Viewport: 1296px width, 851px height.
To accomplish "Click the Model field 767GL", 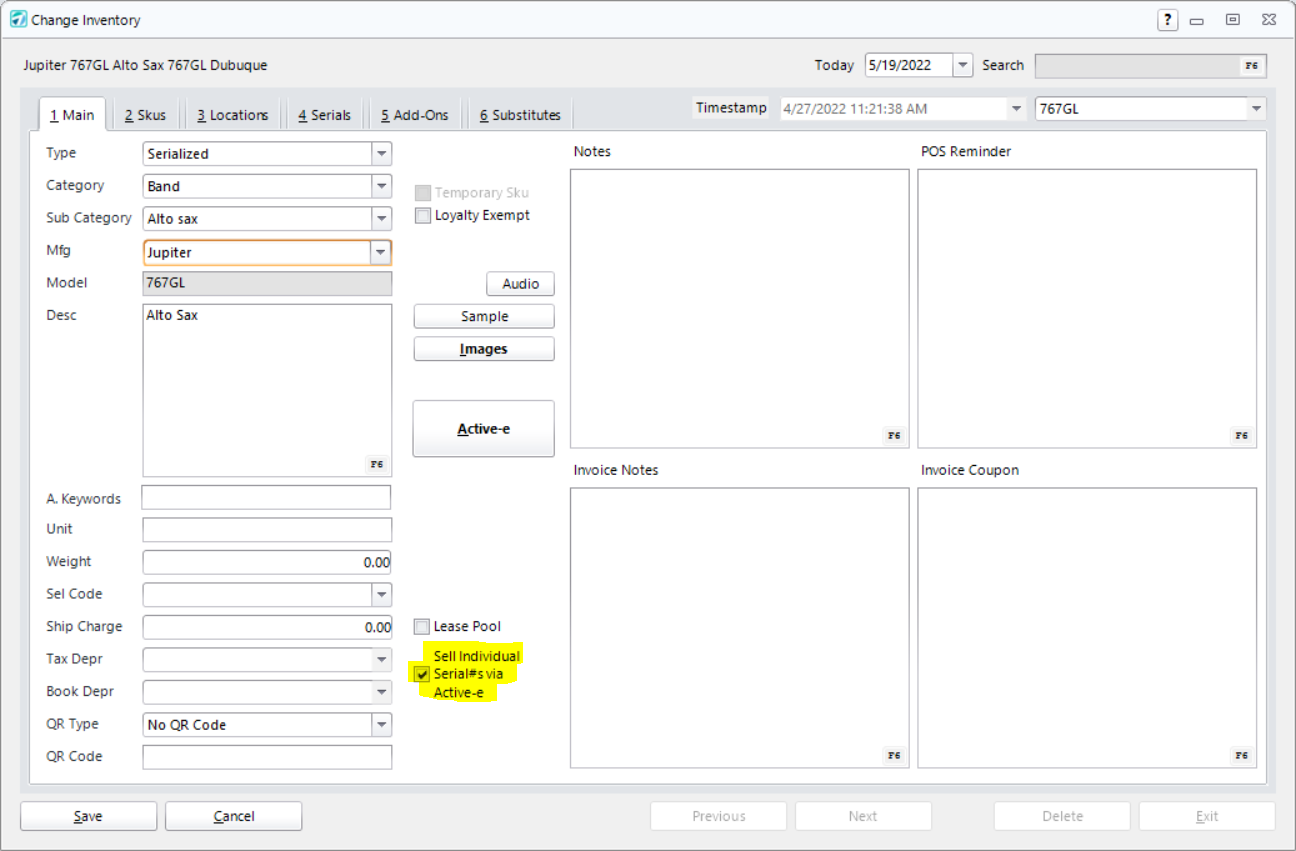I will [267, 283].
